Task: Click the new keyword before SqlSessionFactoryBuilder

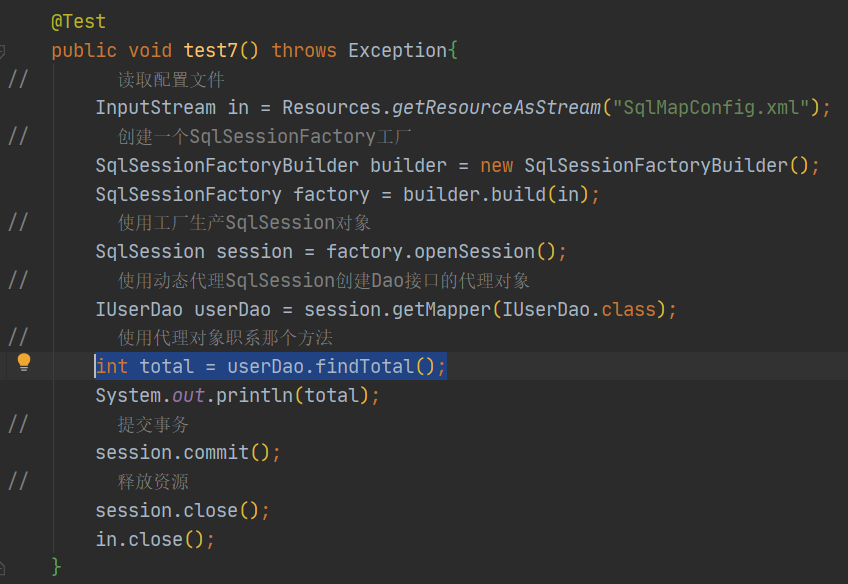Action: click(x=496, y=165)
